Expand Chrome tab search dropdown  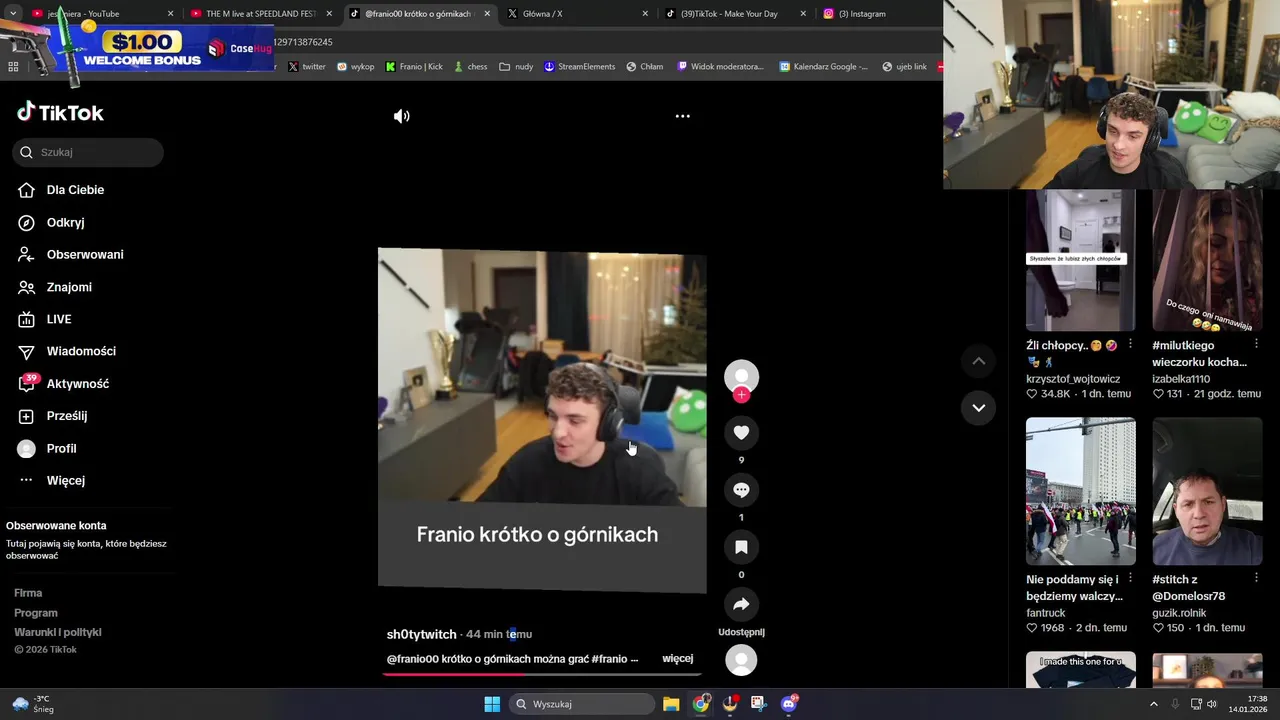coord(13,14)
